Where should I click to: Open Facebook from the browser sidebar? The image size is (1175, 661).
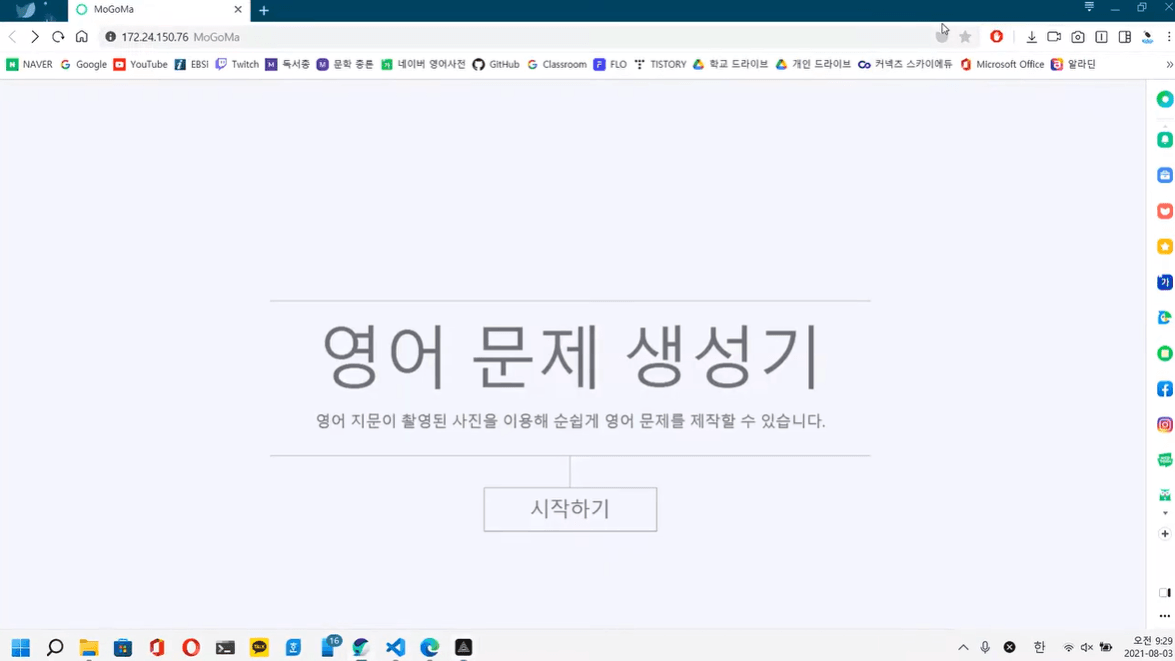tap(1163, 388)
